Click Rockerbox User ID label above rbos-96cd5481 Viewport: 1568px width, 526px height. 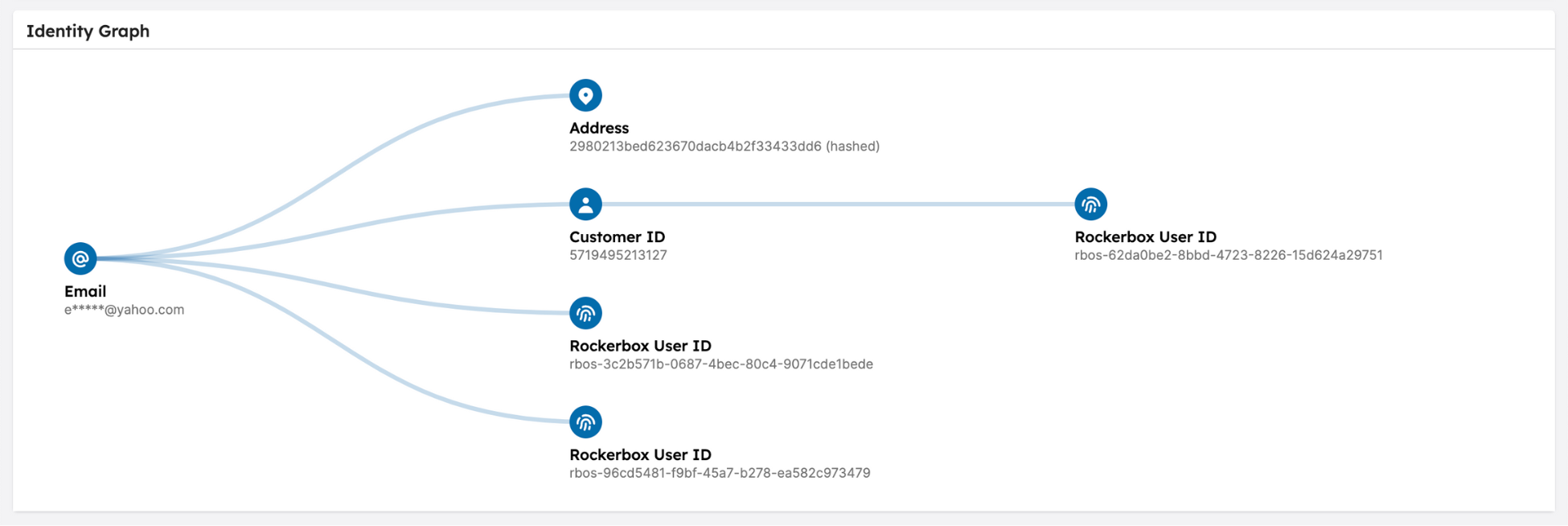click(641, 454)
